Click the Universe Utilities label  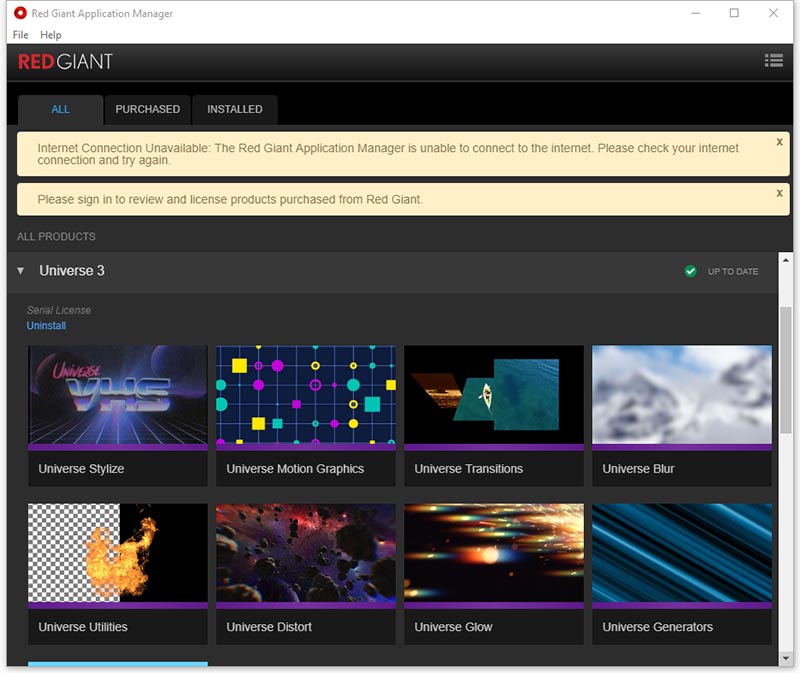[83, 627]
